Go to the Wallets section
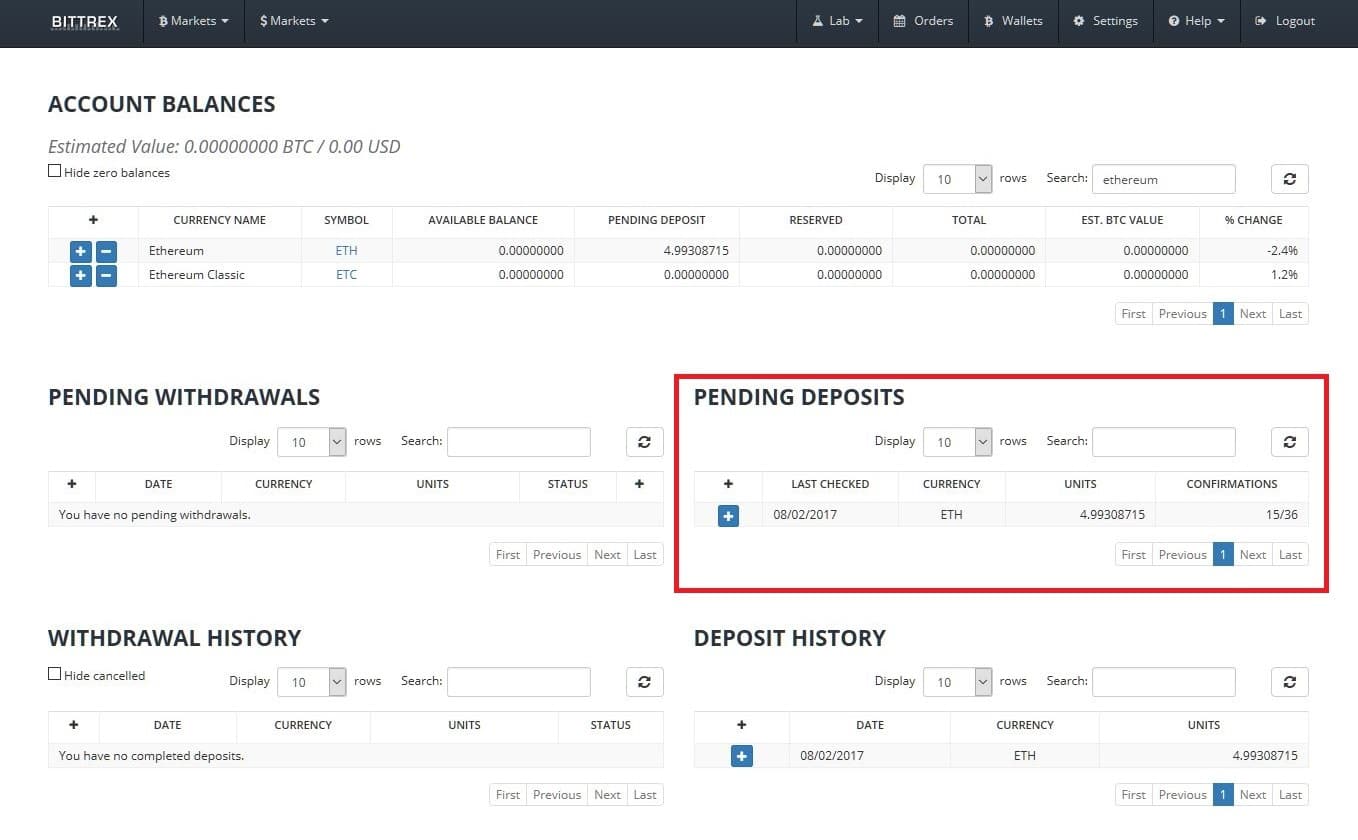The height and width of the screenshot is (840, 1358). click(x=1013, y=20)
